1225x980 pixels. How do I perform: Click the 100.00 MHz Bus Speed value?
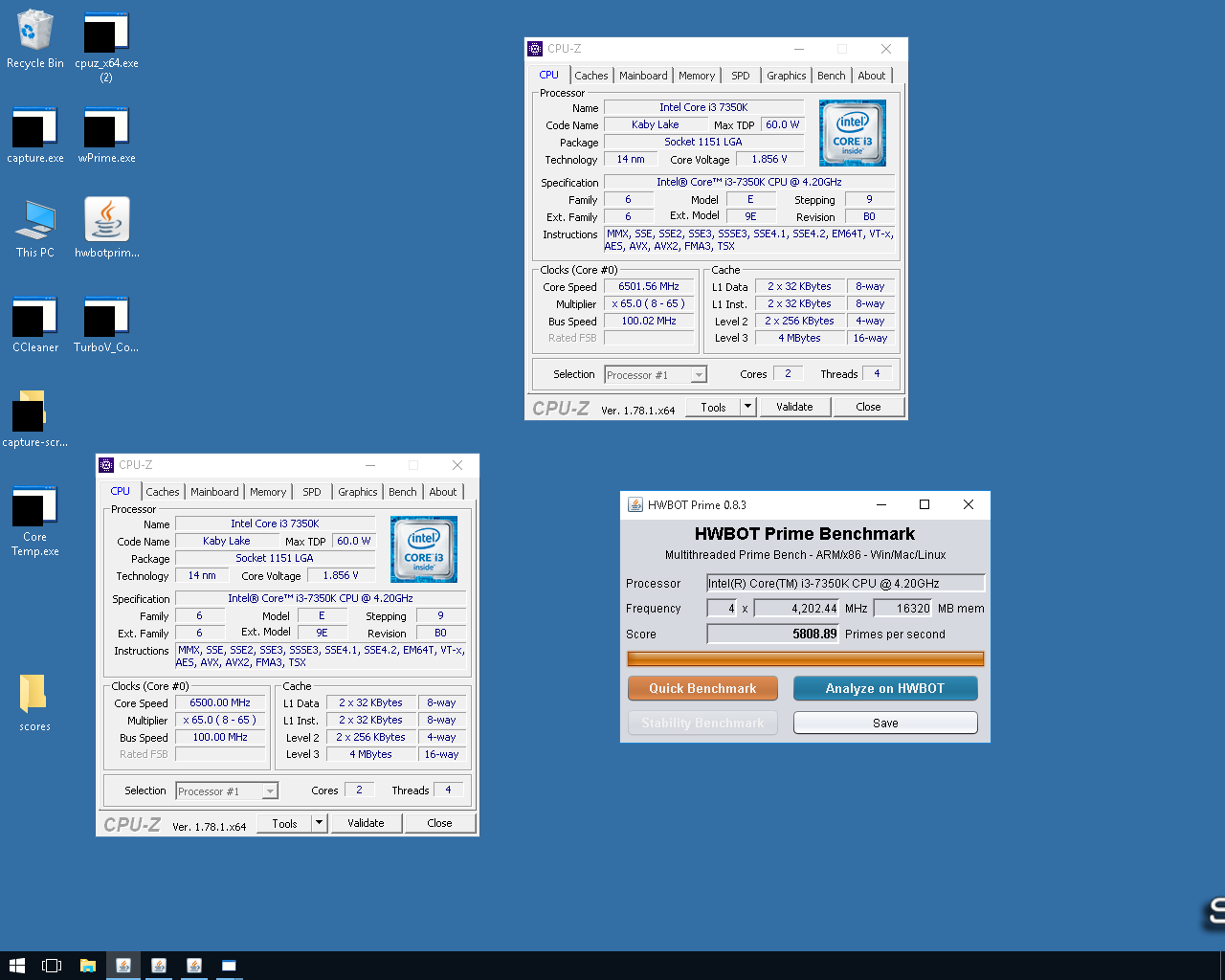pos(220,738)
